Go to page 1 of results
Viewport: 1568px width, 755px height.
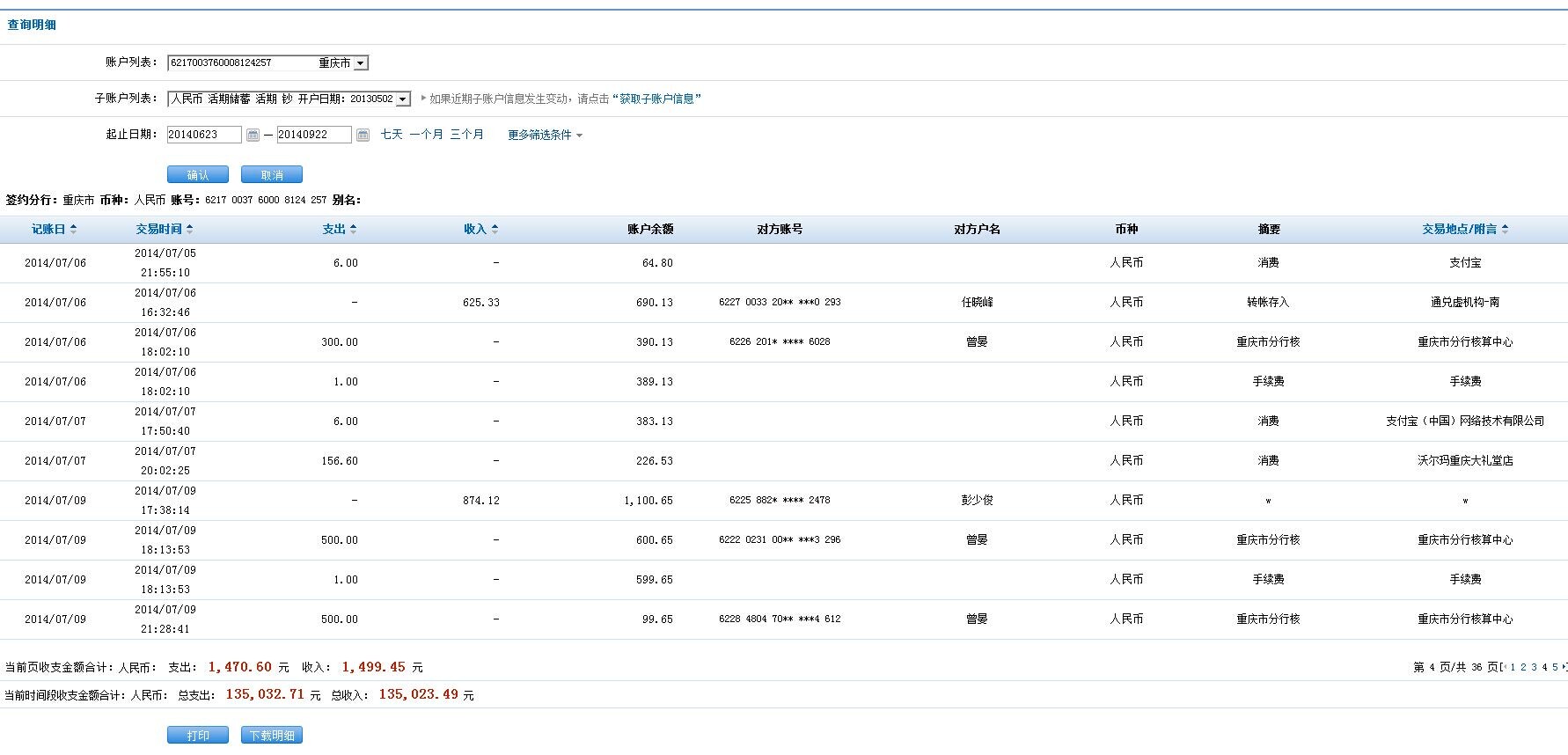click(x=1513, y=667)
